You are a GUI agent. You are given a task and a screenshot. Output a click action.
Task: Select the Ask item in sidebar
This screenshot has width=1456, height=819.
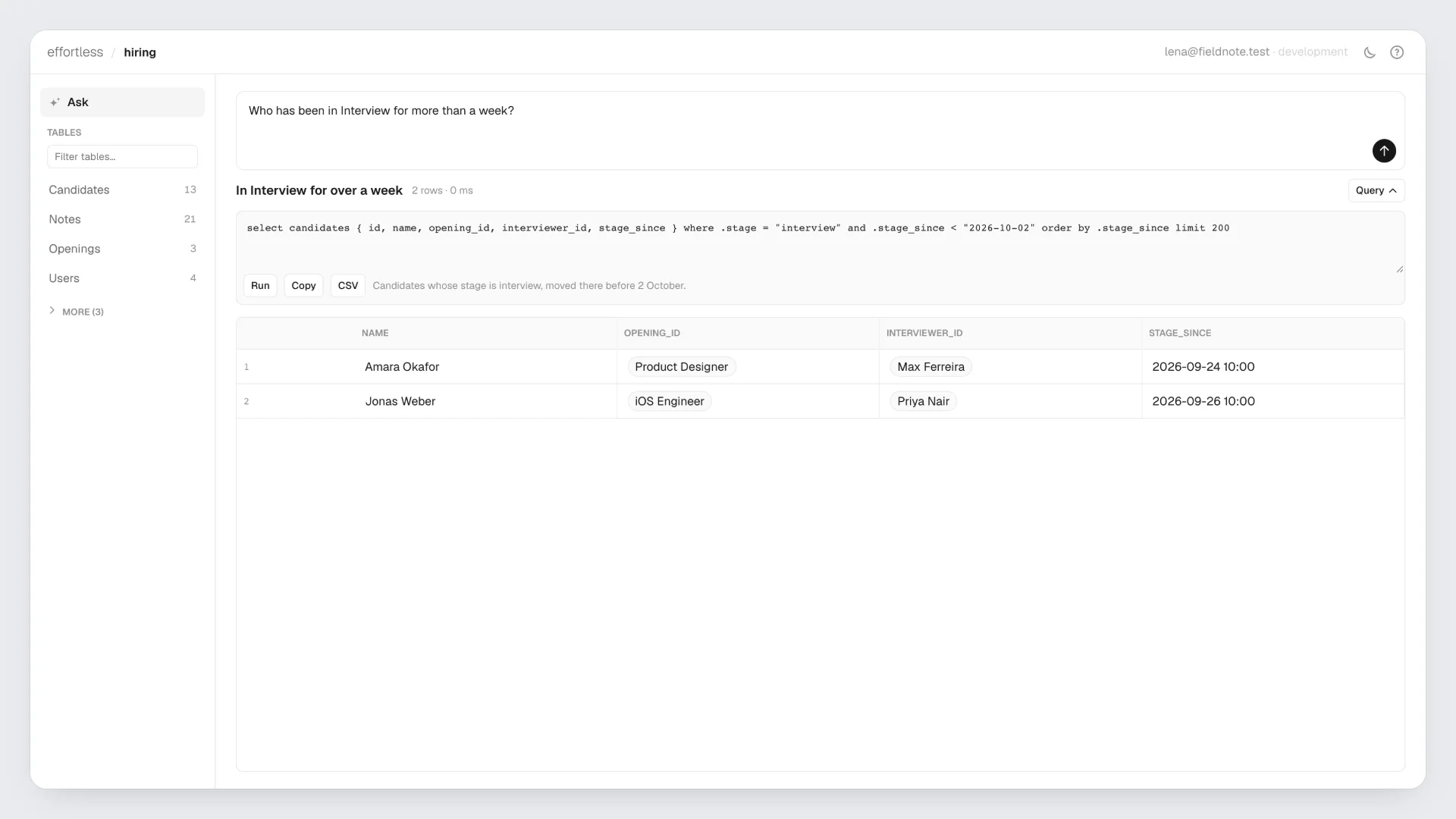pos(122,102)
